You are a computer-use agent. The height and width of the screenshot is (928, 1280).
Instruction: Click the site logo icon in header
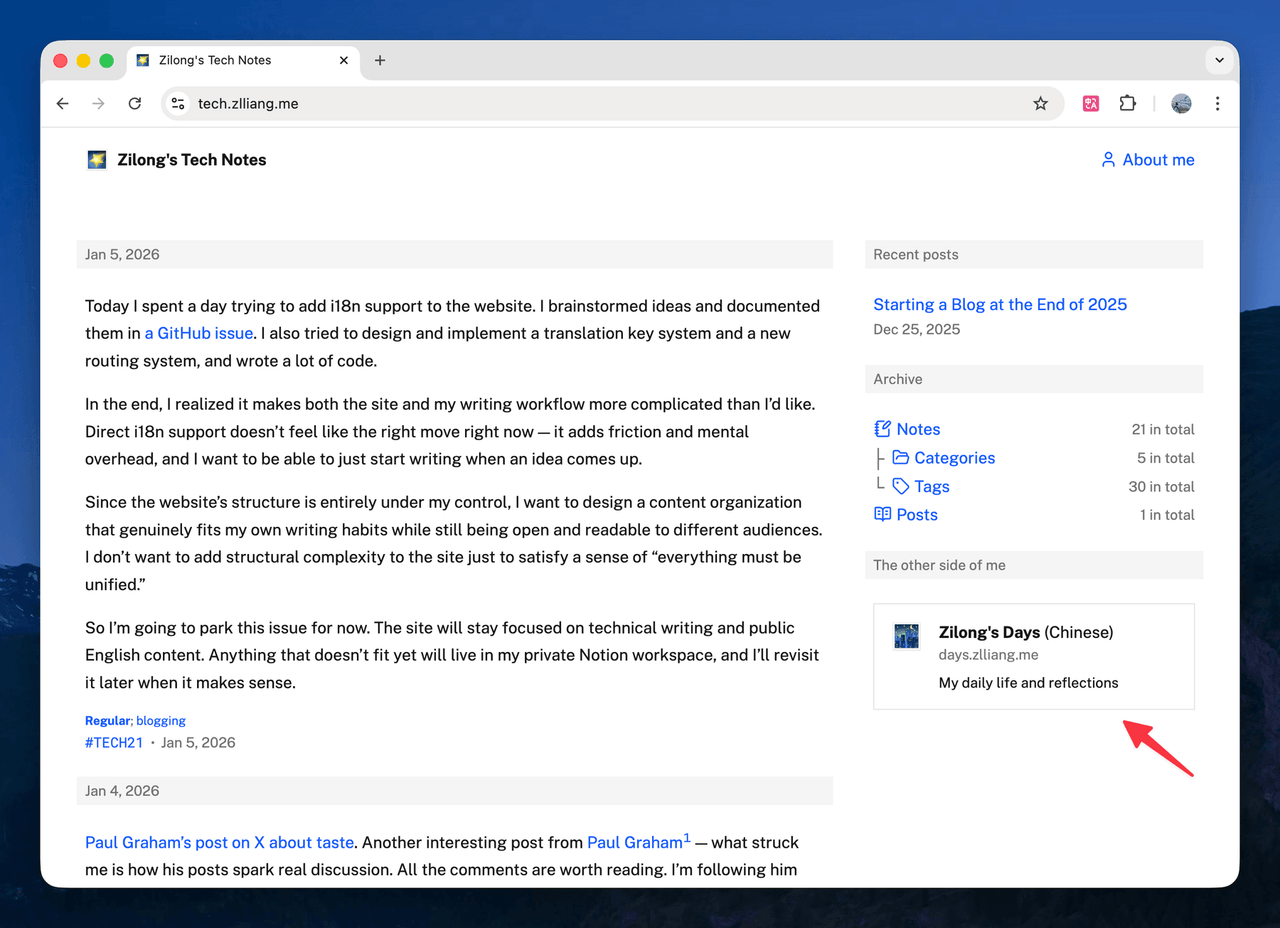click(97, 160)
